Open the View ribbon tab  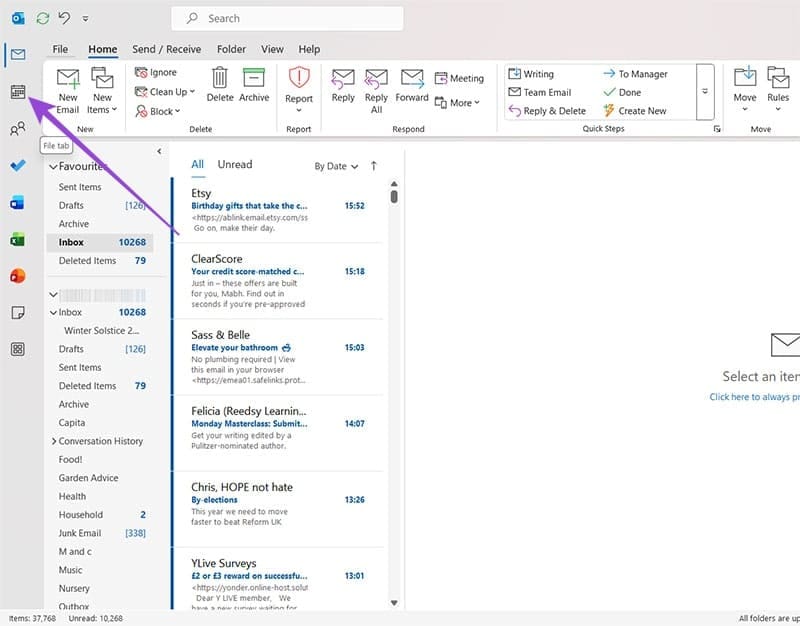click(272, 49)
